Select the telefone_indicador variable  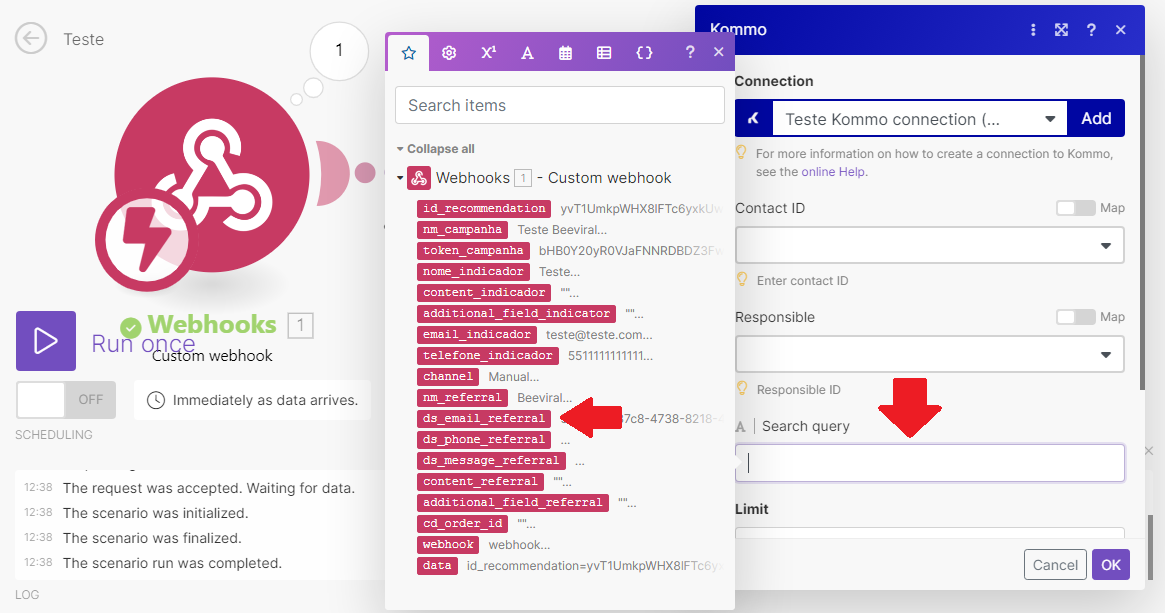pyautogui.click(x=487, y=355)
